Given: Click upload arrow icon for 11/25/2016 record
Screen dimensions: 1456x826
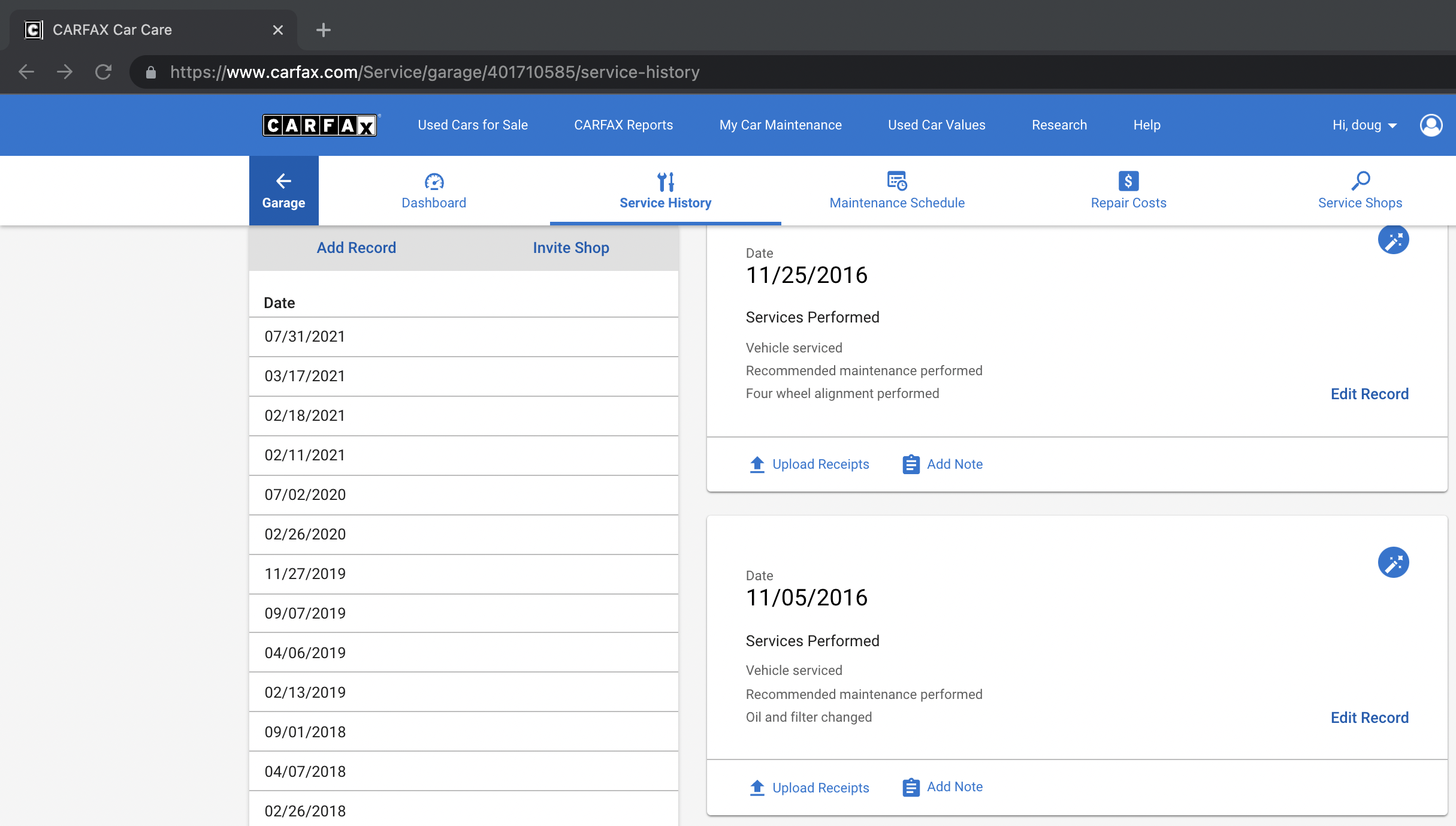Looking at the screenshot, I should 757,465.
